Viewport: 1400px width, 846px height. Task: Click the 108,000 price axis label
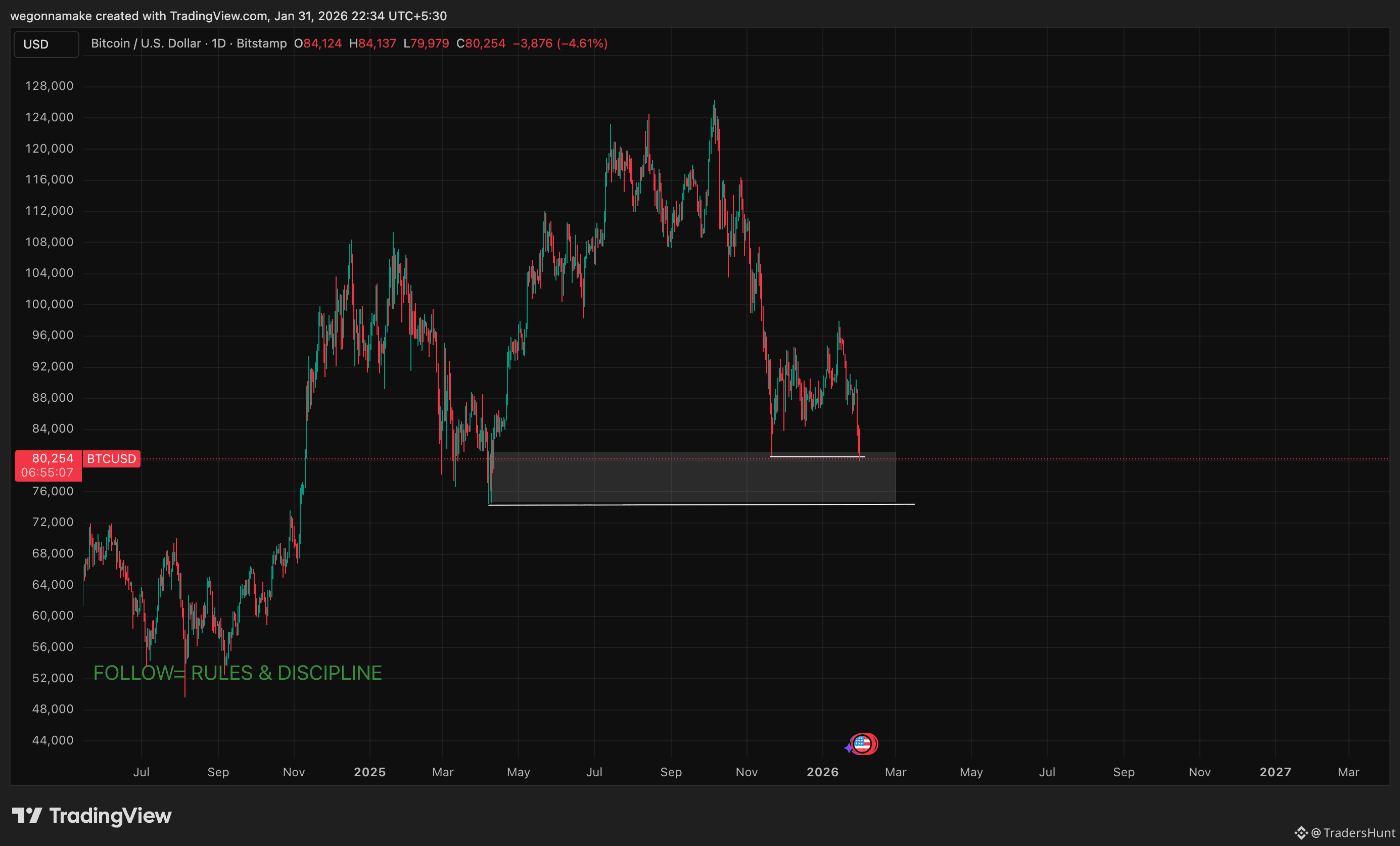50,242
